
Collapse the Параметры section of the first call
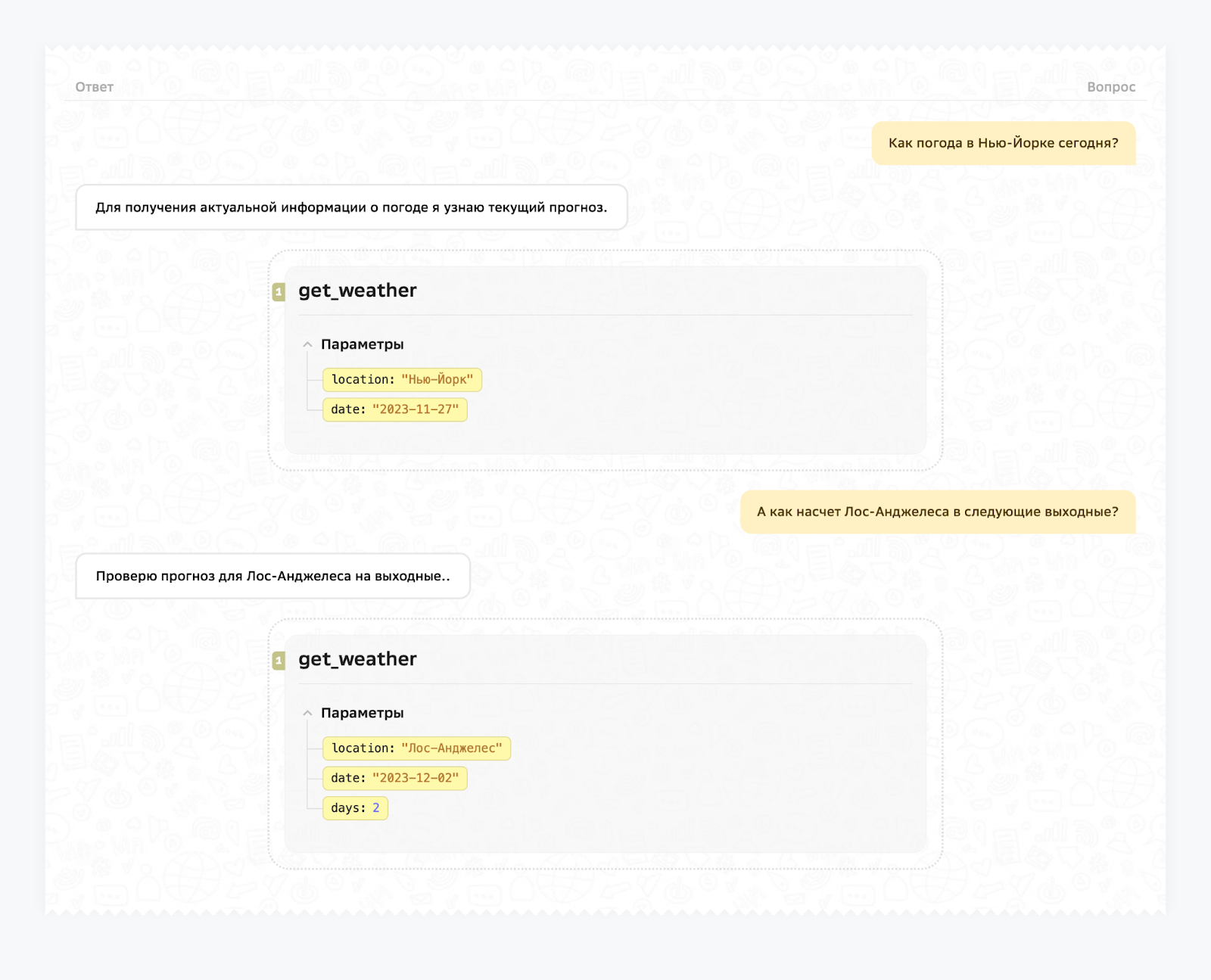tap(362, 344)
